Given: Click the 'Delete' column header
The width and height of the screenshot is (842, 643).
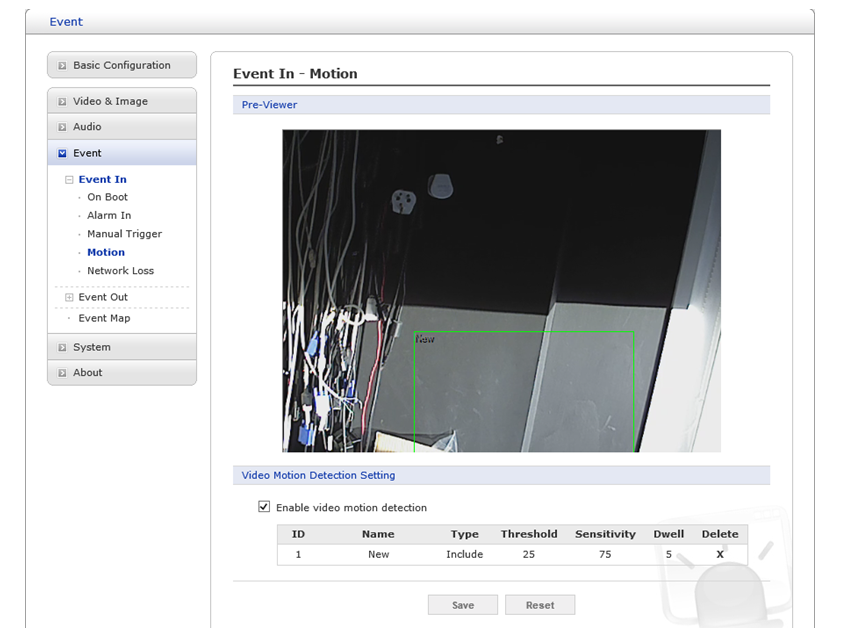Looking at the screenshot, I should 720,534.
